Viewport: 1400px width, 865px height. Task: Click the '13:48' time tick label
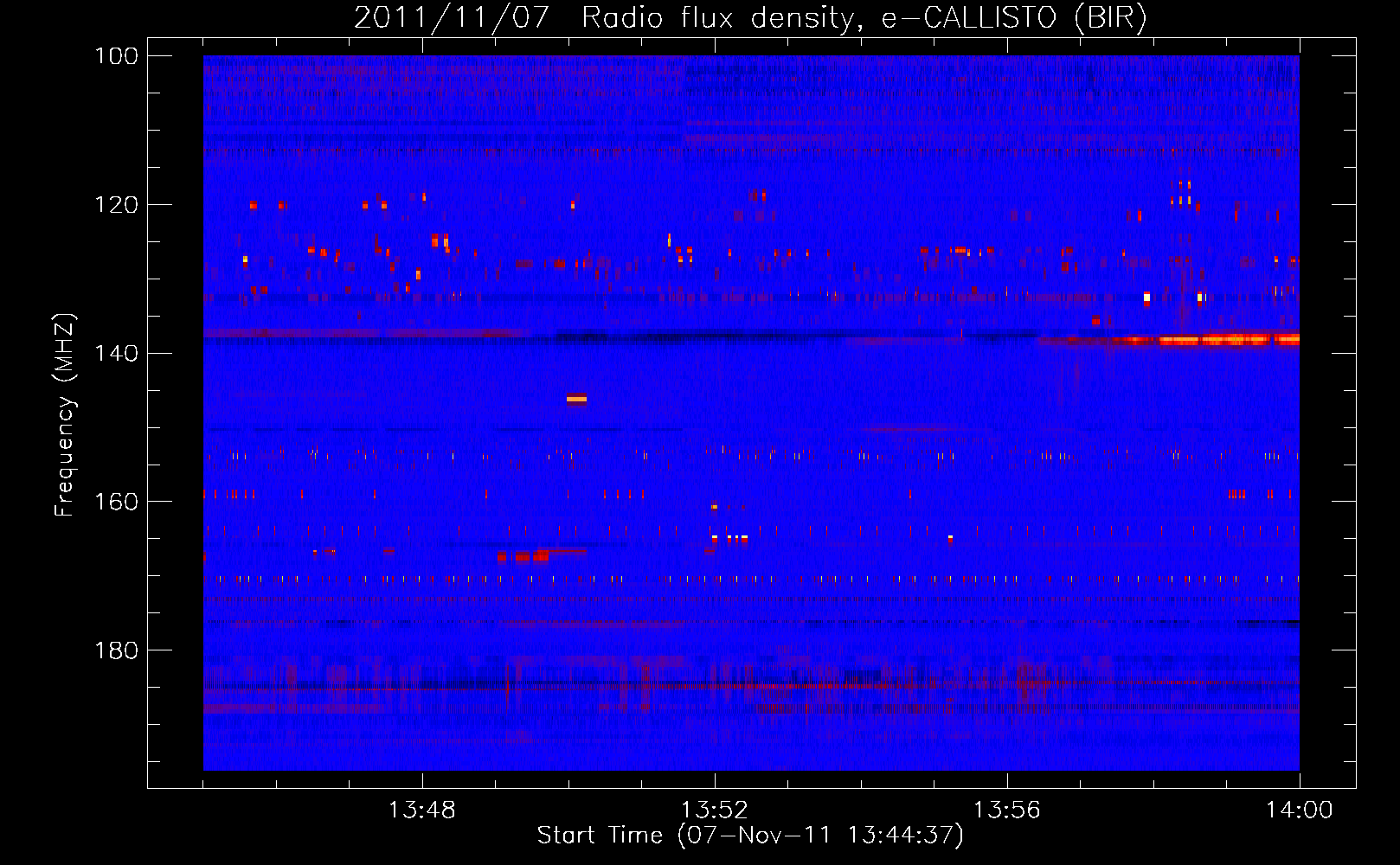point(422,811)
